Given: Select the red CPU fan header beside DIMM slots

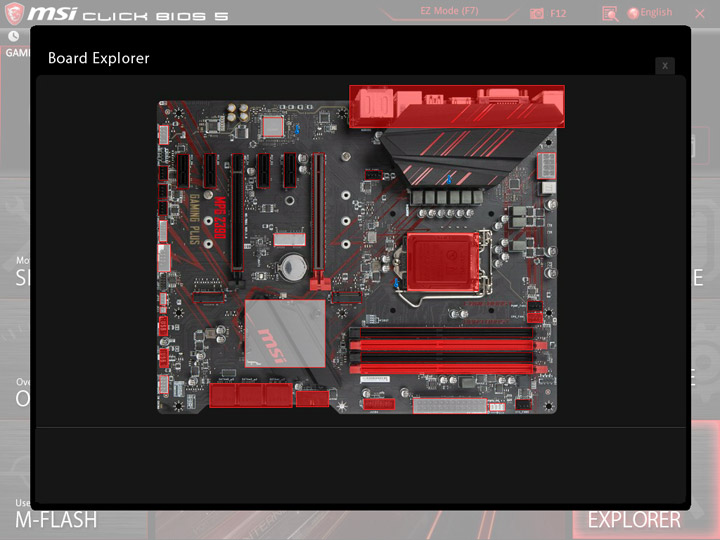Looking at the screenshot, I should [535, 317].
